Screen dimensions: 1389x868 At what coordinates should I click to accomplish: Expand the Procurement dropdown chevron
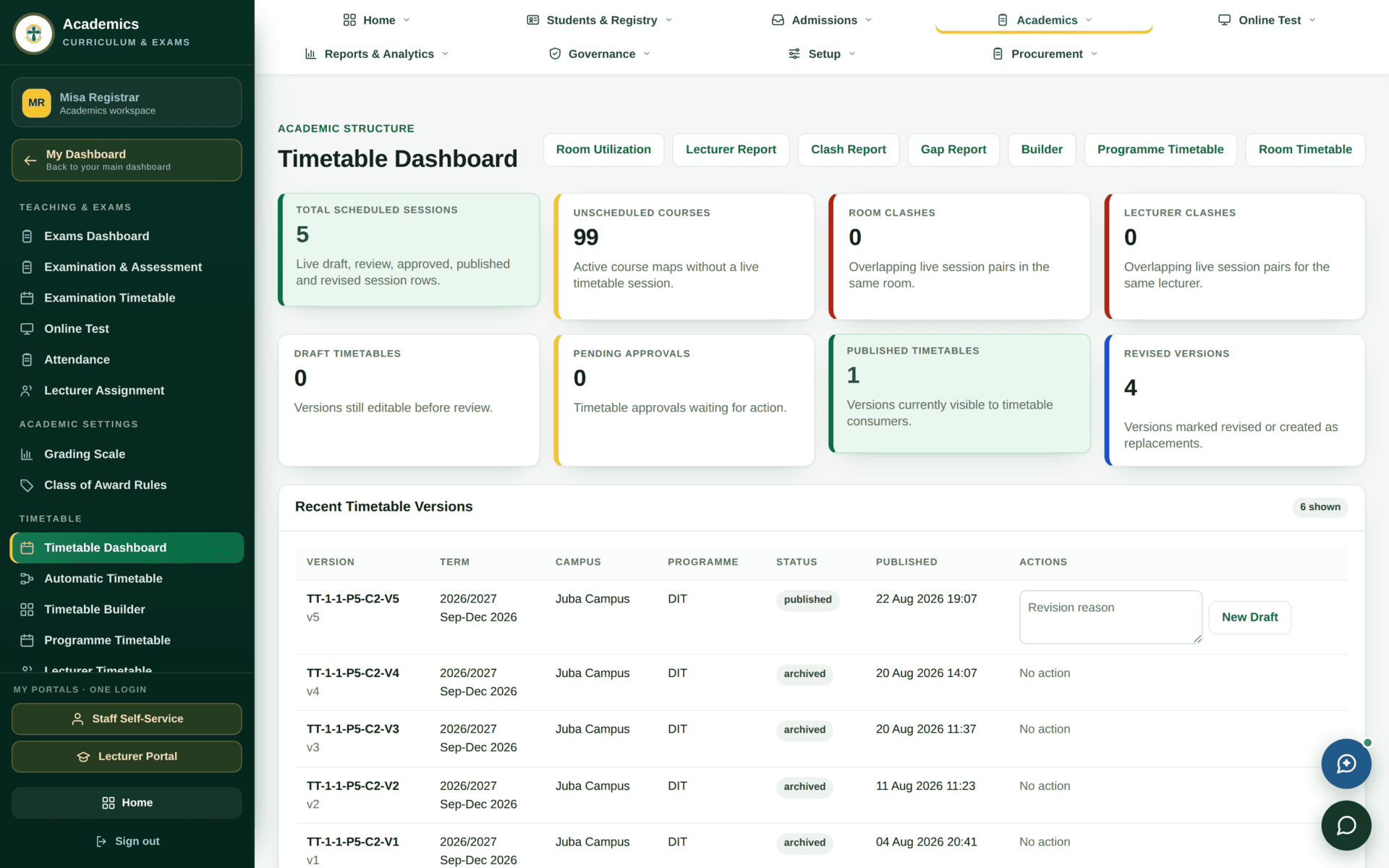click(x=1095, y=54)
